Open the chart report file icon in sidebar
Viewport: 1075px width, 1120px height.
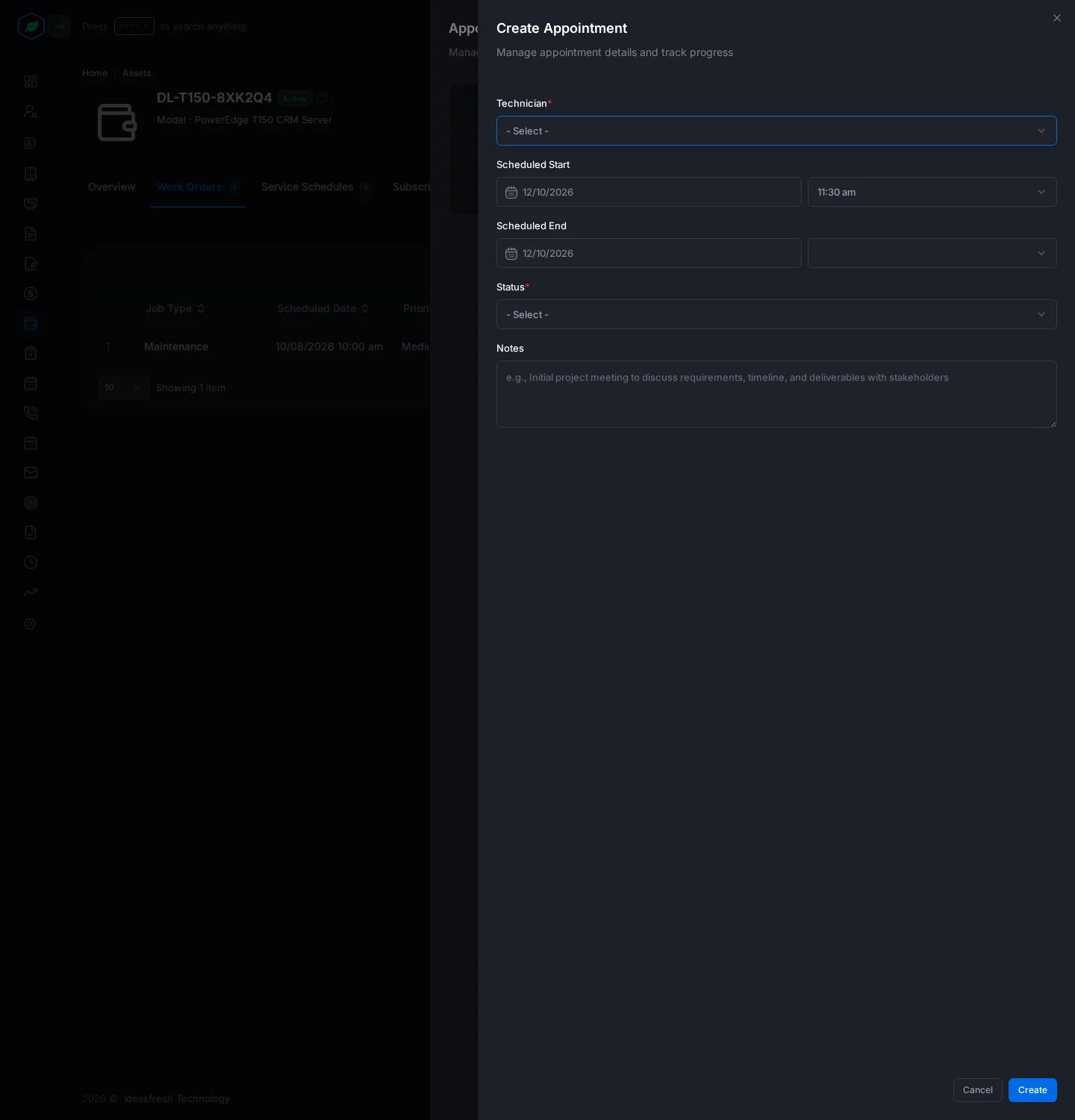[x=31, y=532]
